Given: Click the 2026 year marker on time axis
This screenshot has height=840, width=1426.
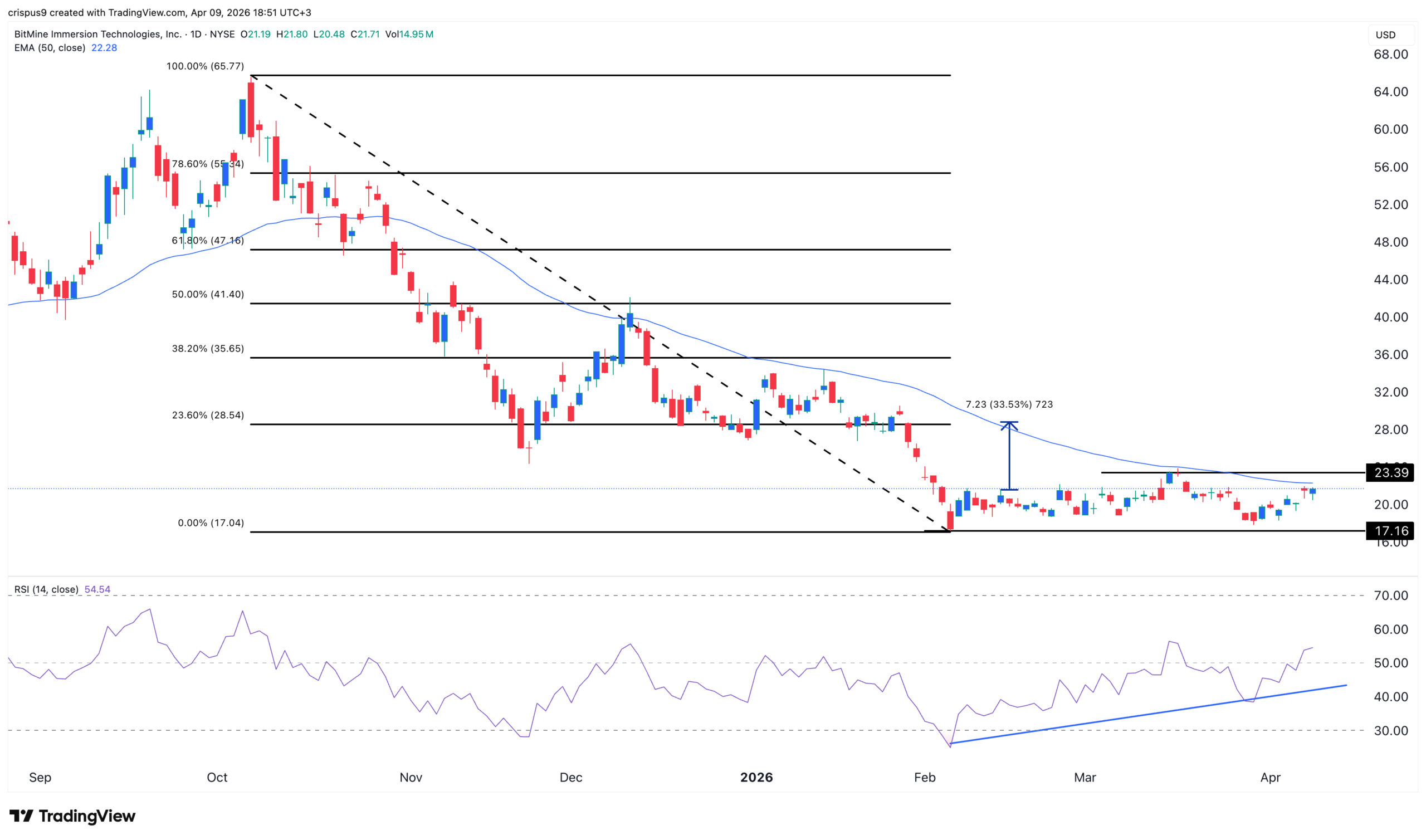Looking at the screenshot, I should [x=756, y=777].
